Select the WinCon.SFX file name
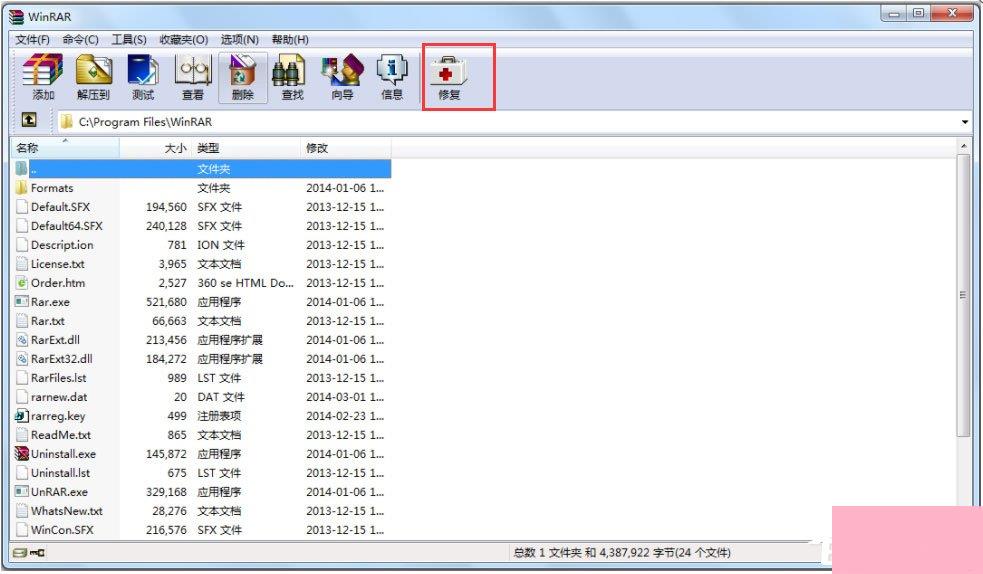 click(62, 530)
